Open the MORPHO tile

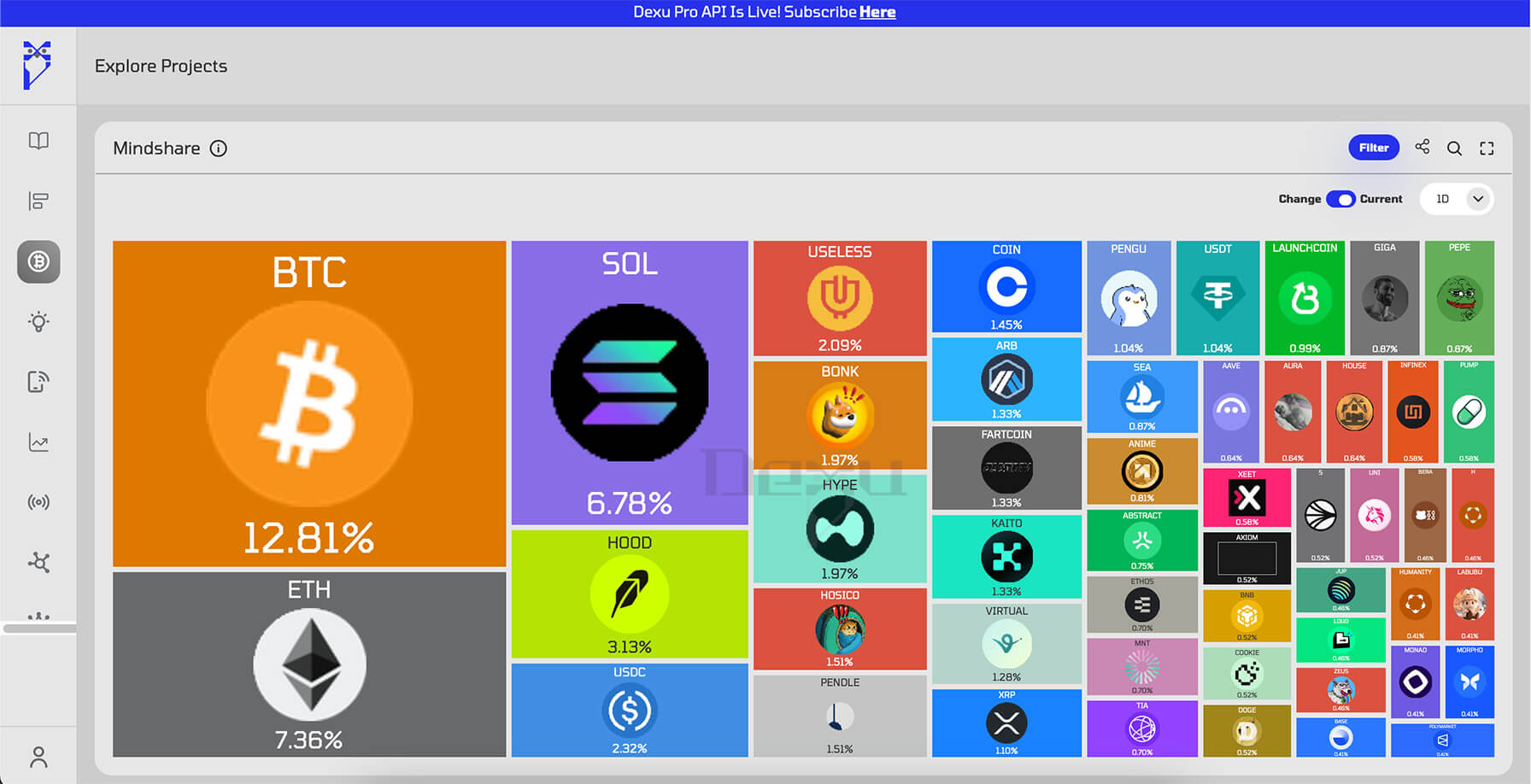click(x=1469, y=682)
